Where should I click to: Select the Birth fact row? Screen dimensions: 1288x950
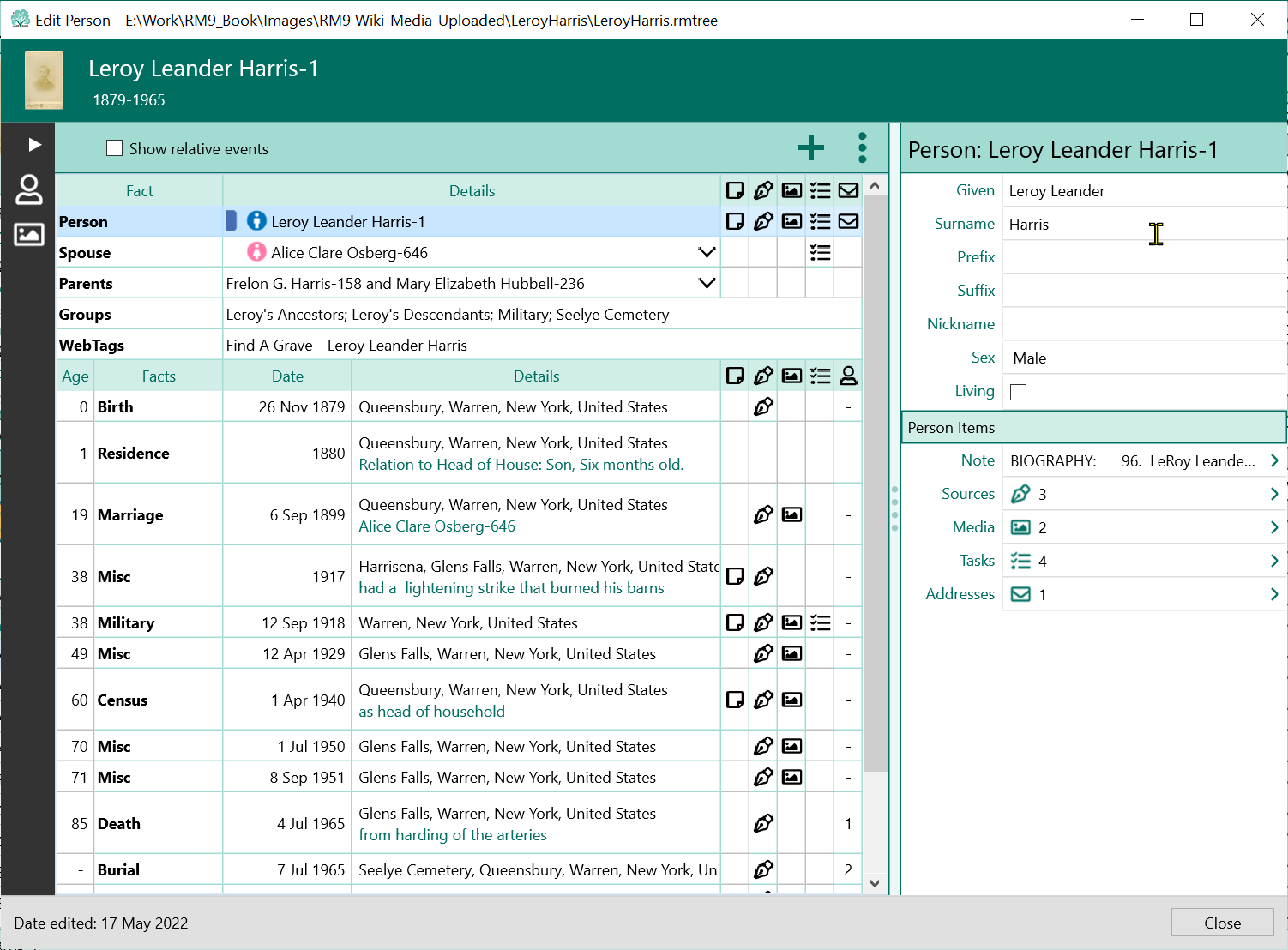tap(459, 406)
